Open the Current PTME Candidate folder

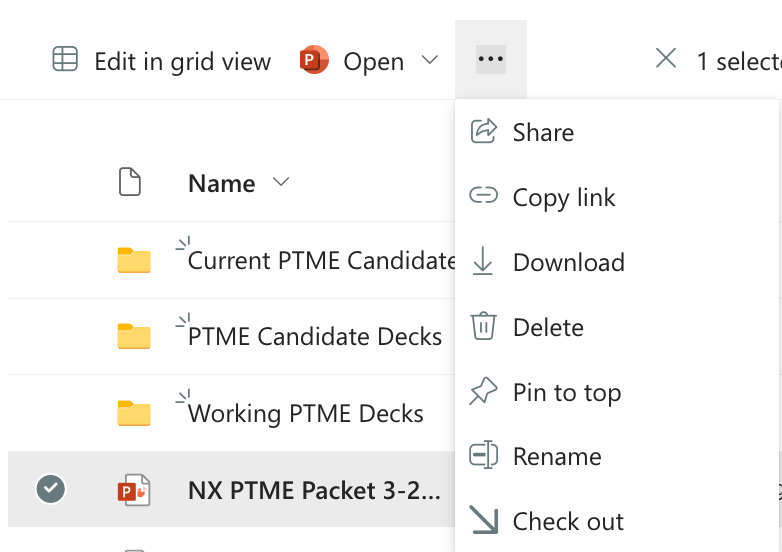point(321,261)
